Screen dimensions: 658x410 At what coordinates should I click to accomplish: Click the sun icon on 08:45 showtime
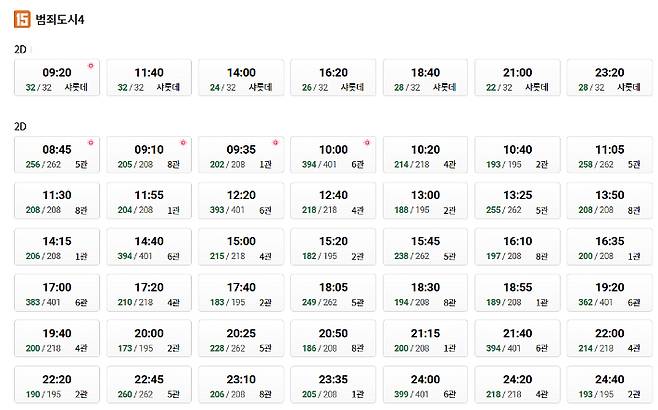[x=90, y=143]
